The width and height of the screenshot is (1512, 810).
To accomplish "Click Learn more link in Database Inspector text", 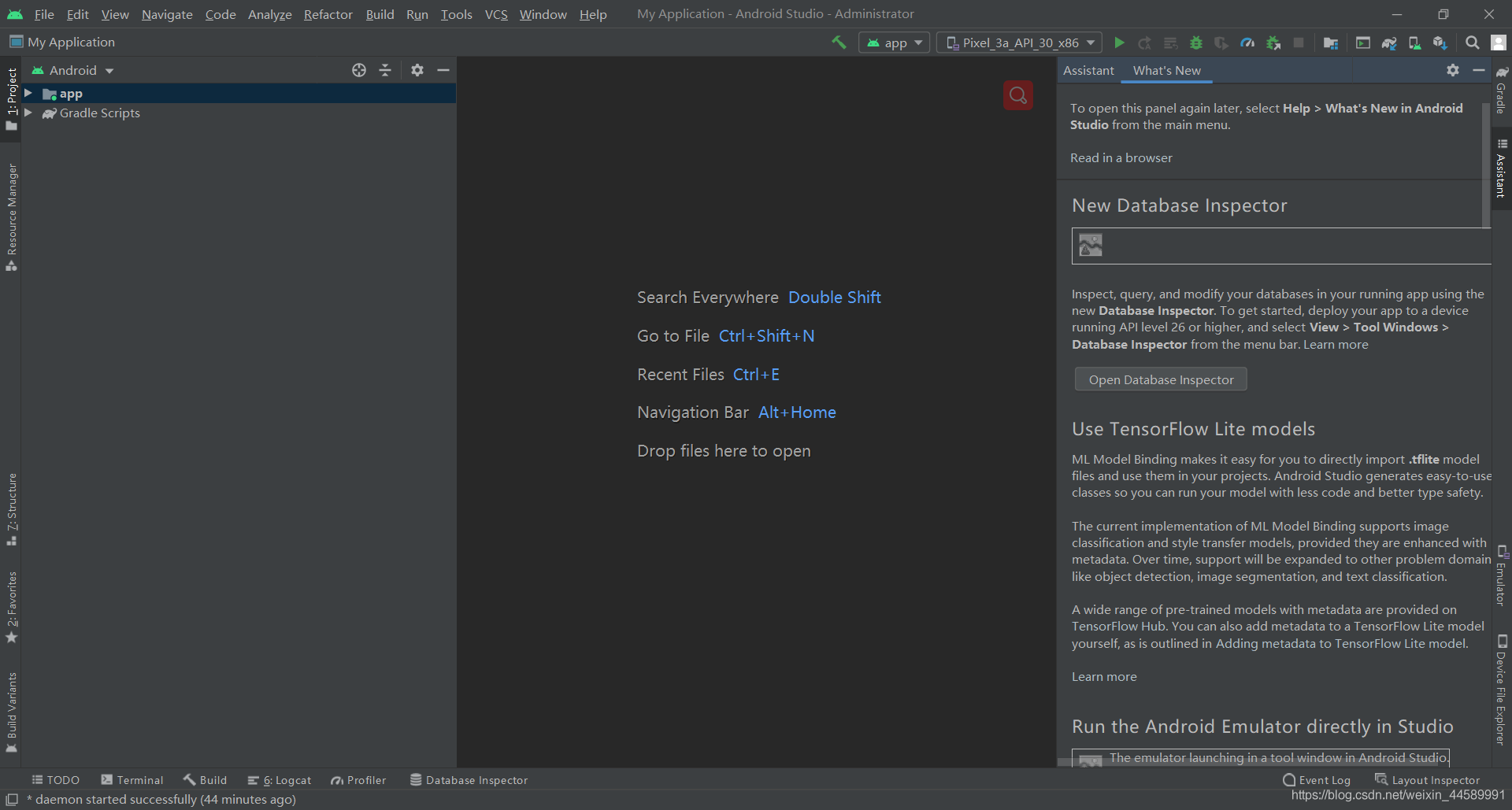I will (x=1336, y=344).
